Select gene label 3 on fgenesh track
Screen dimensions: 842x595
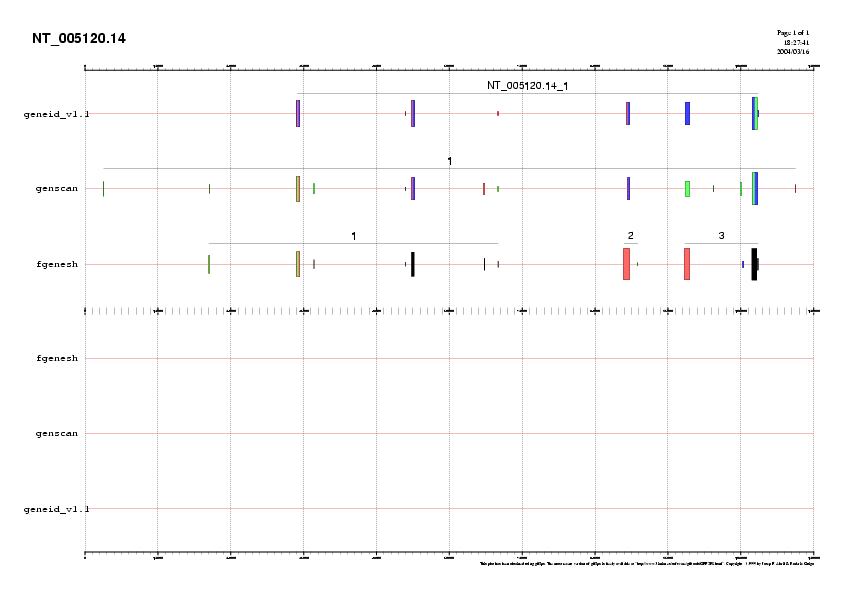(x=721, y=236)
